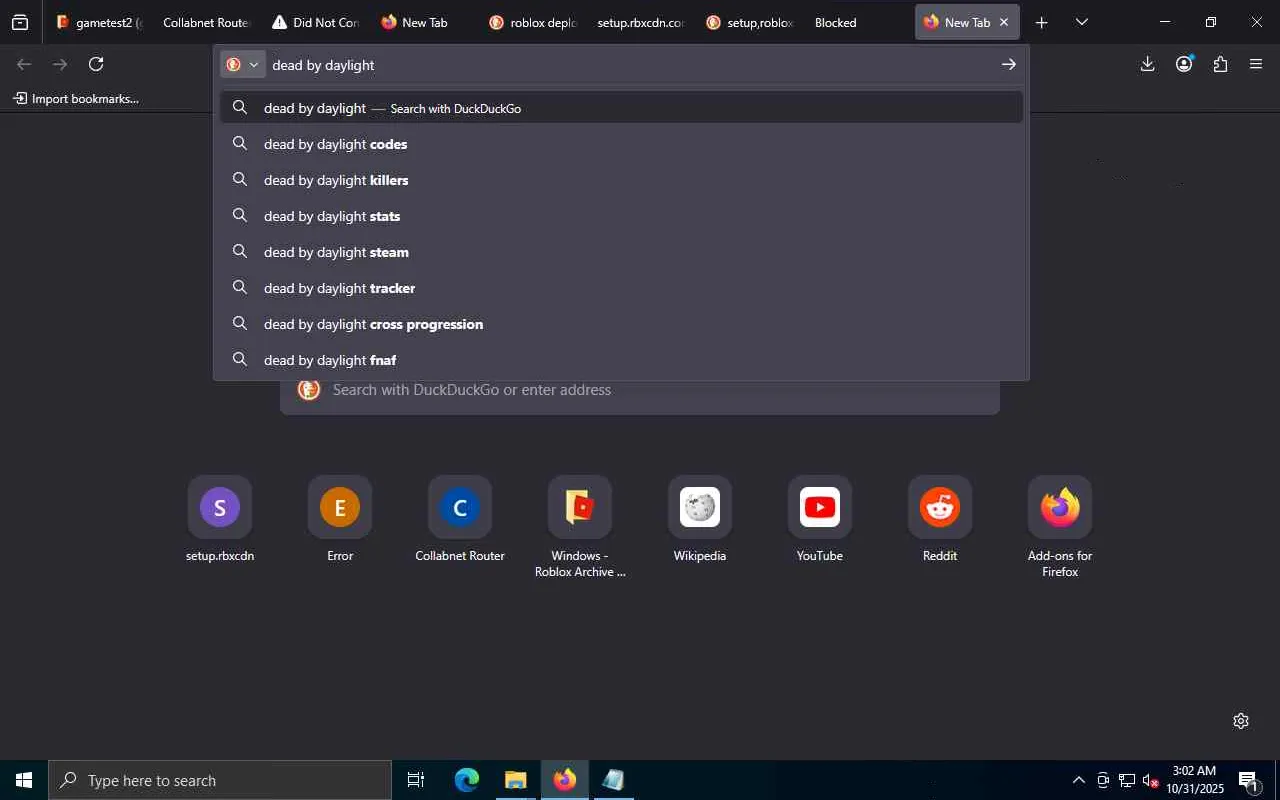This screenshot has width=1280, height=800.
Task: Open Task View on the taskbar
Action: (416, 780)
